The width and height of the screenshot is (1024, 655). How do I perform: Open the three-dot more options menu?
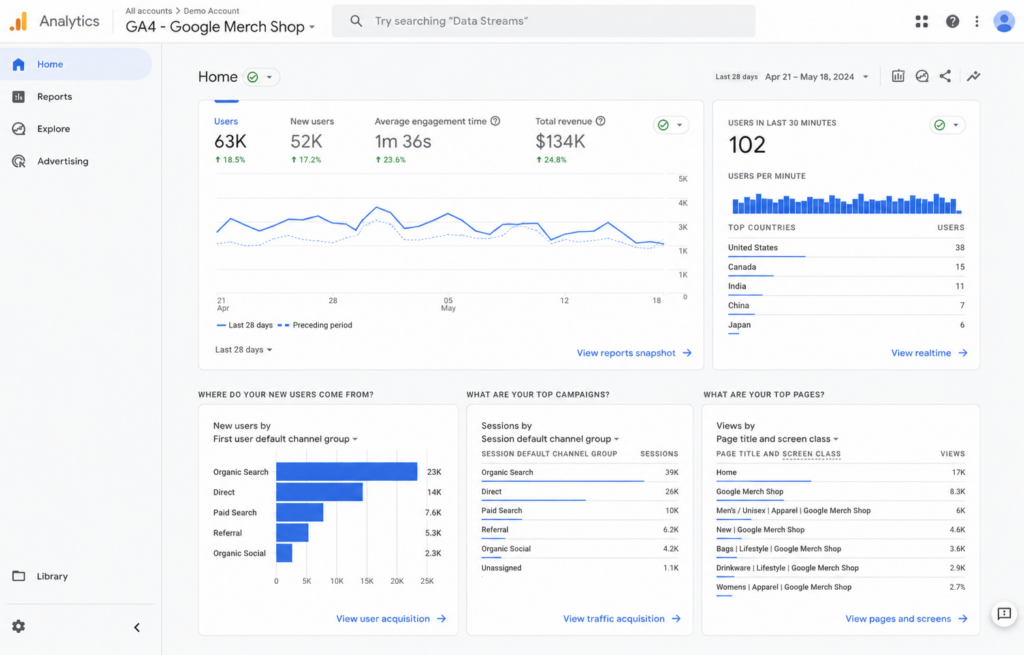pos(977,22)
